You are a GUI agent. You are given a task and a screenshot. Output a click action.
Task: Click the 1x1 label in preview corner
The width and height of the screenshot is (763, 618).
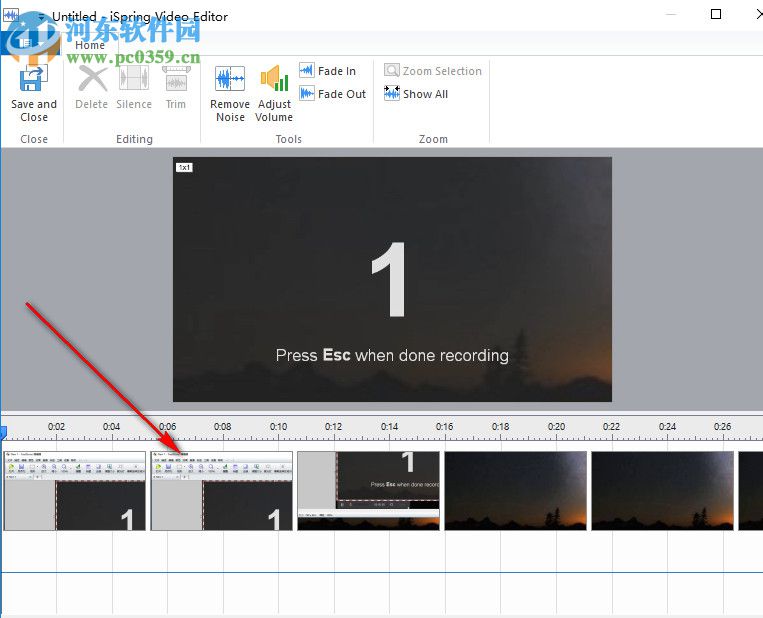pyautogui.click(x=184, y=167)
